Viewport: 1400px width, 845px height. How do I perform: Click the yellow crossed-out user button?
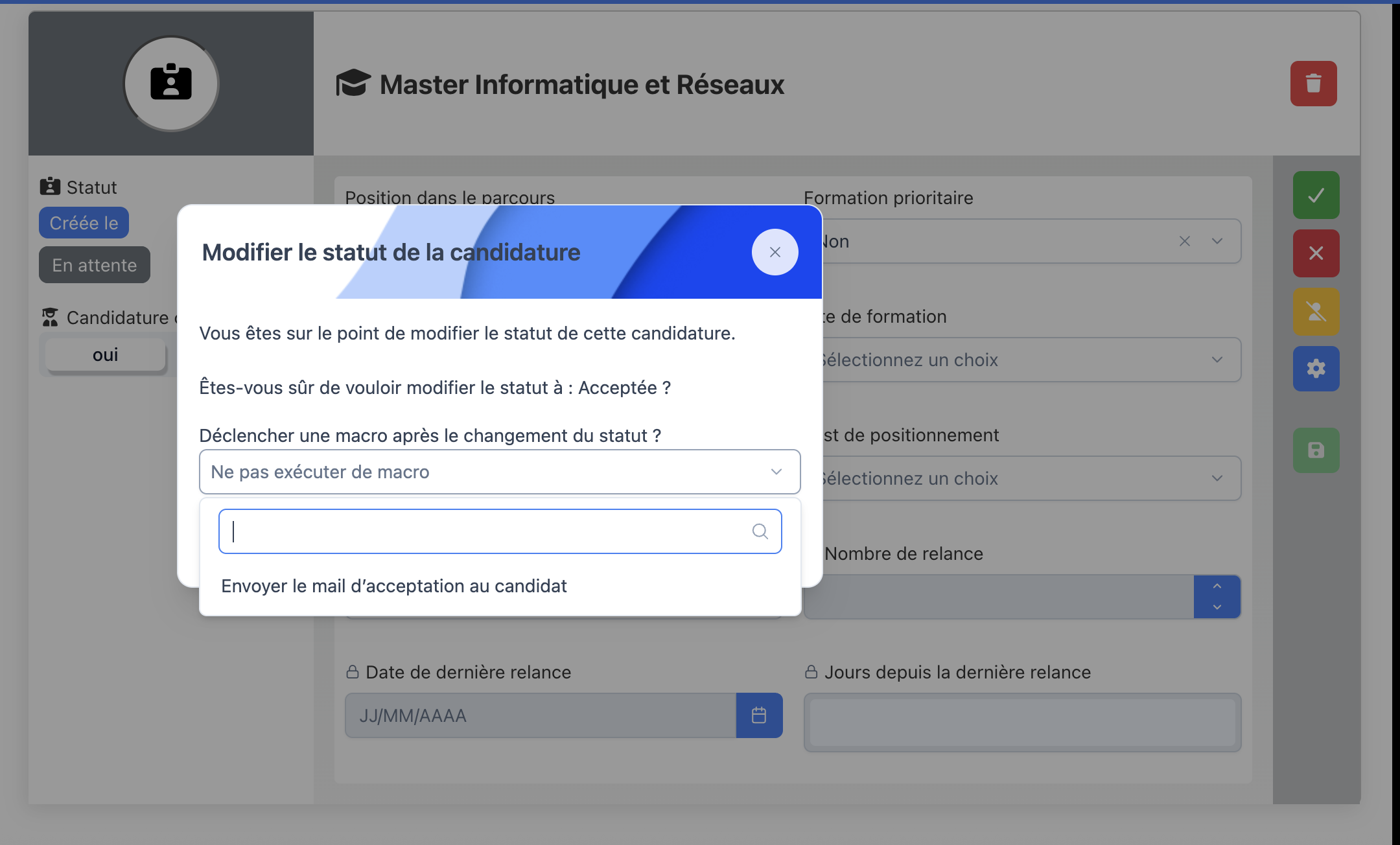click(1316, 312)
